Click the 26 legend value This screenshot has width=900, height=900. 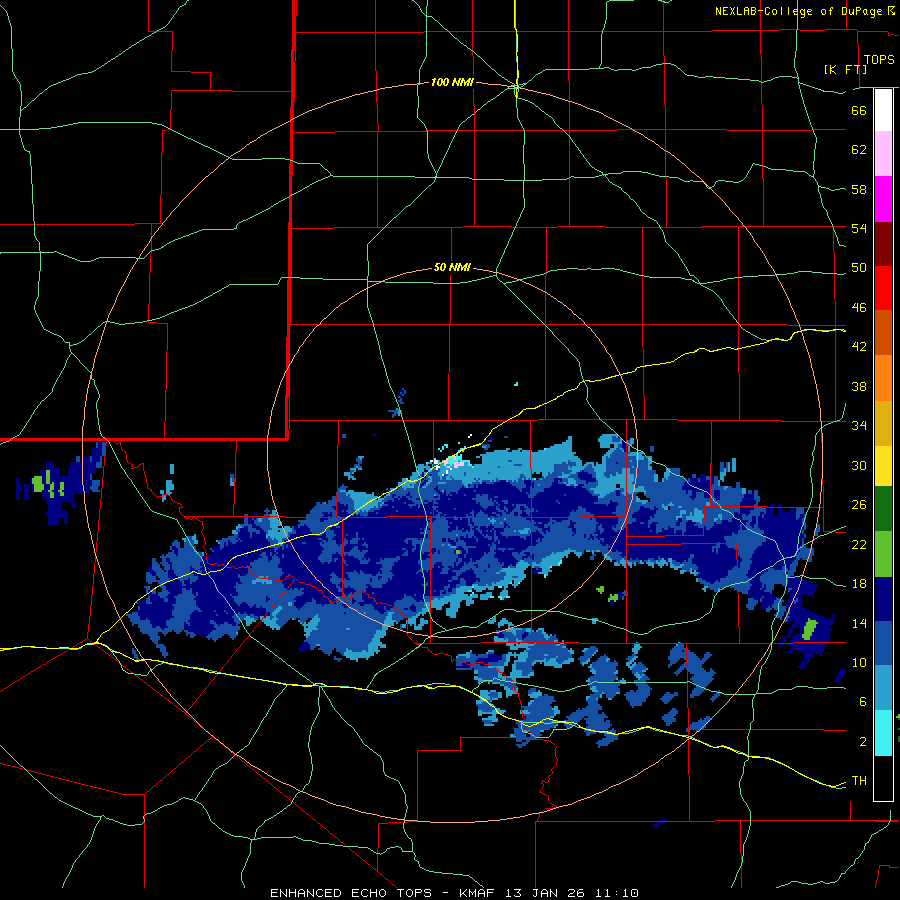pos(859,505)
